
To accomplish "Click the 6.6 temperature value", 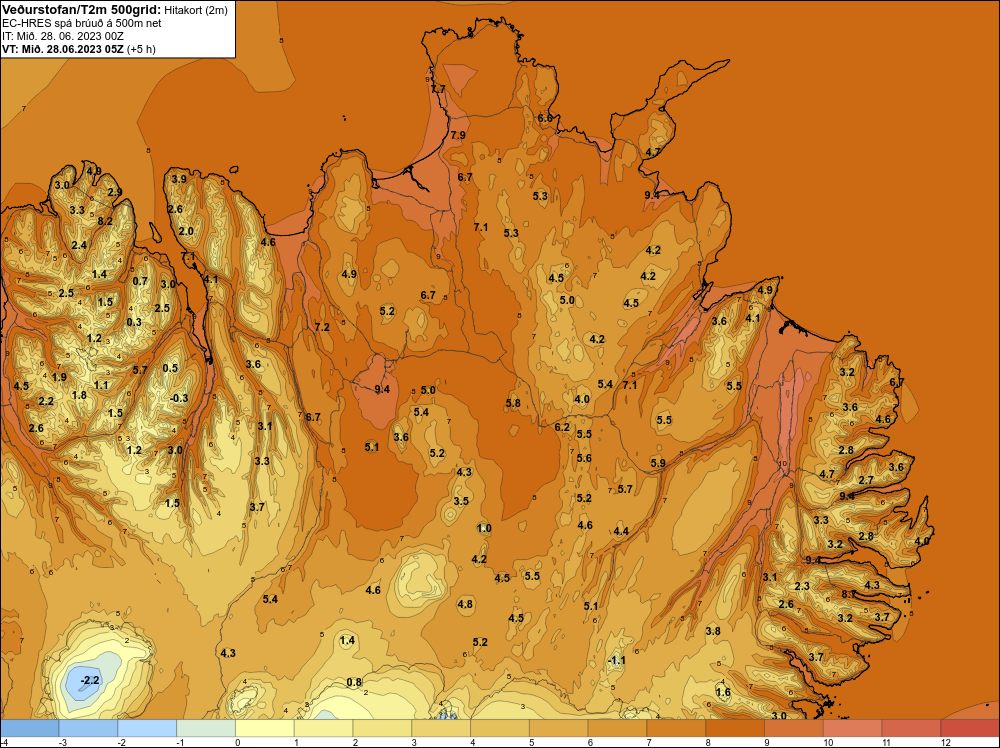I will [545, 118].
